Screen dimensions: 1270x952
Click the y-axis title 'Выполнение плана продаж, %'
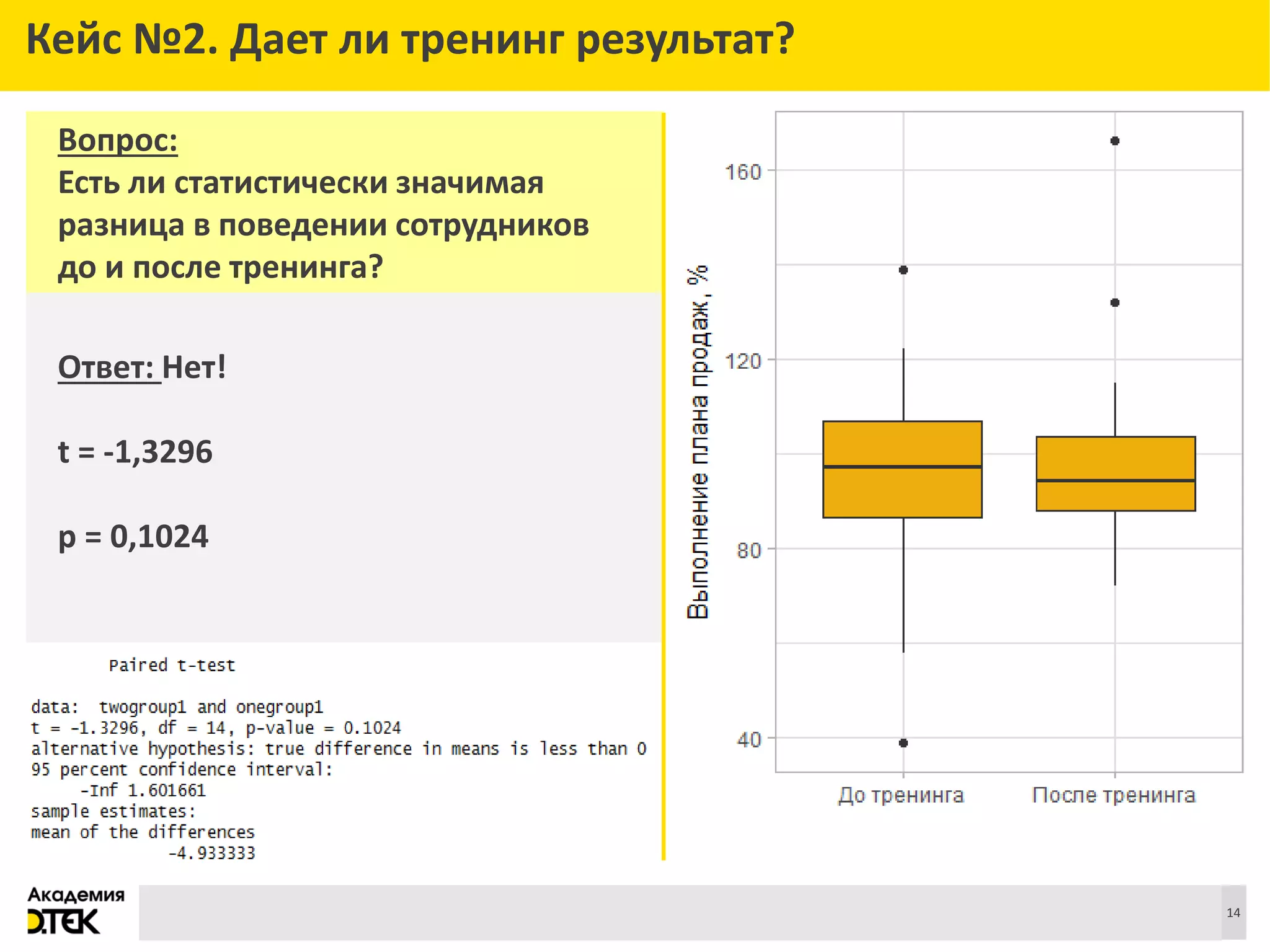698,442
